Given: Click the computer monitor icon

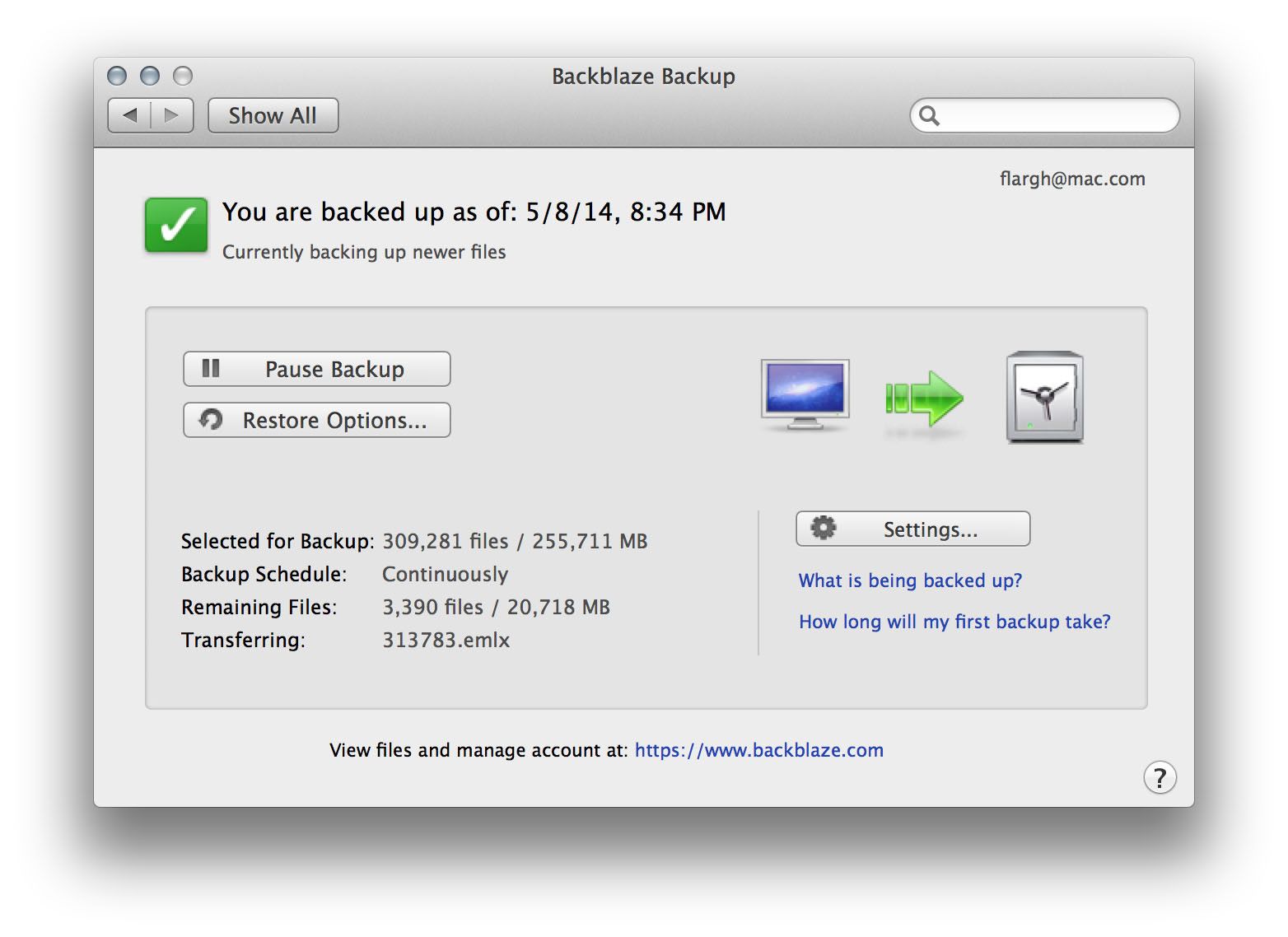Looking at the screenshot, I should click(805, 394).
